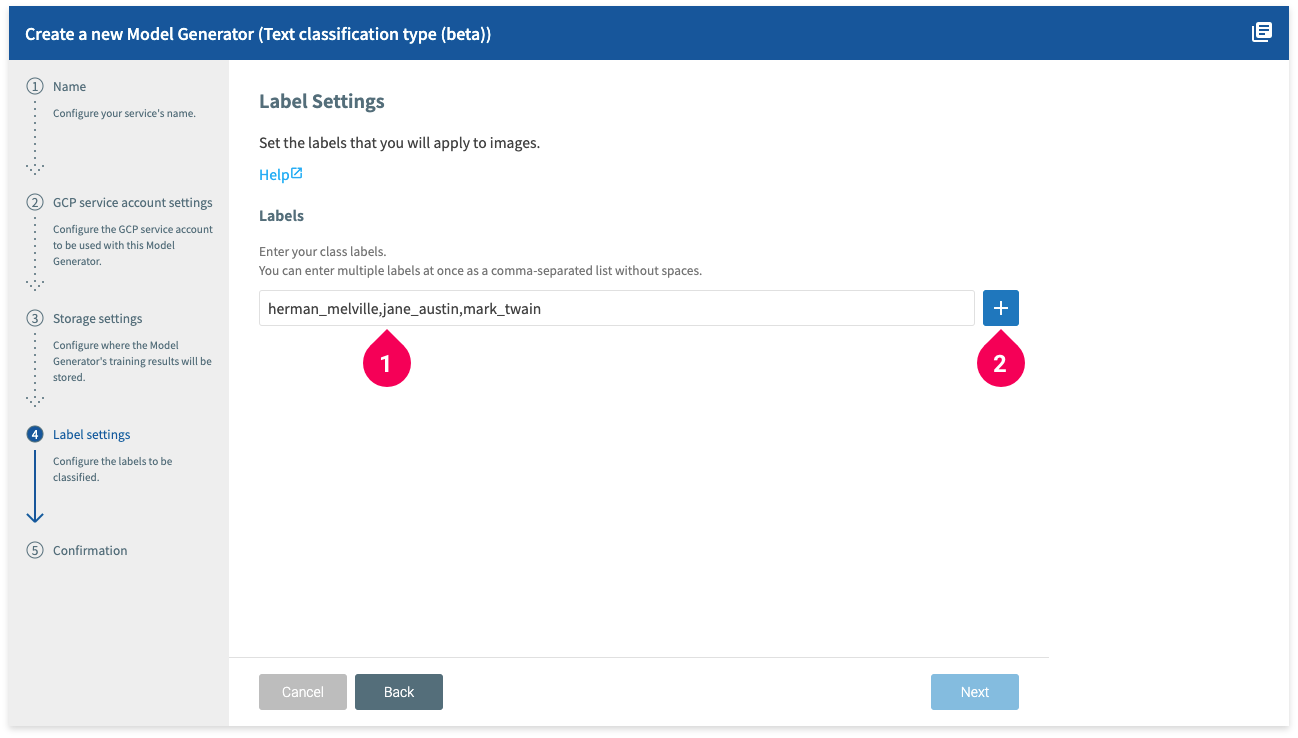Click the Create a new Model Generator title
Screen dimensions: 1298x738
[258, 34]
